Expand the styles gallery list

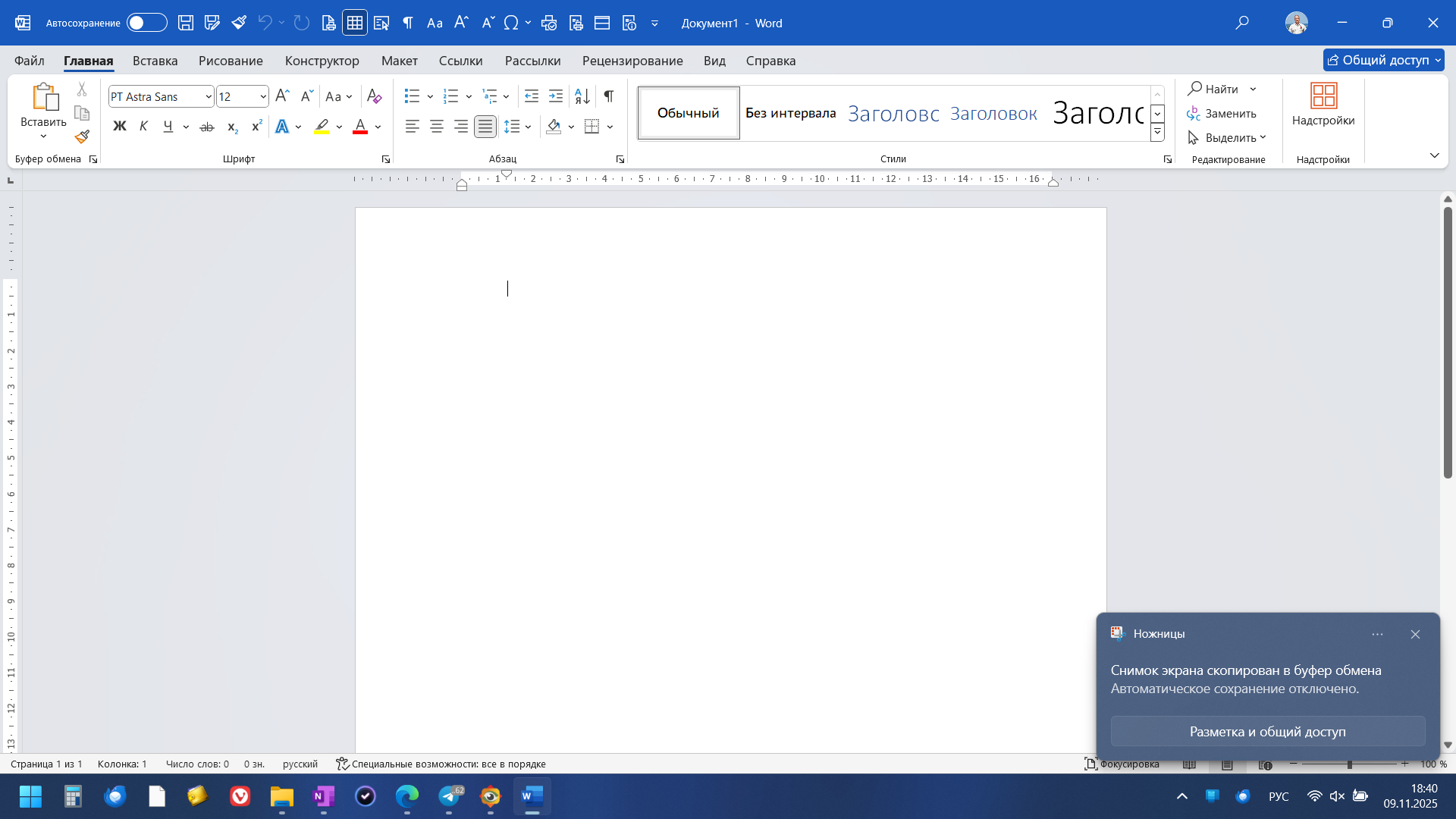coord(1157,133)
